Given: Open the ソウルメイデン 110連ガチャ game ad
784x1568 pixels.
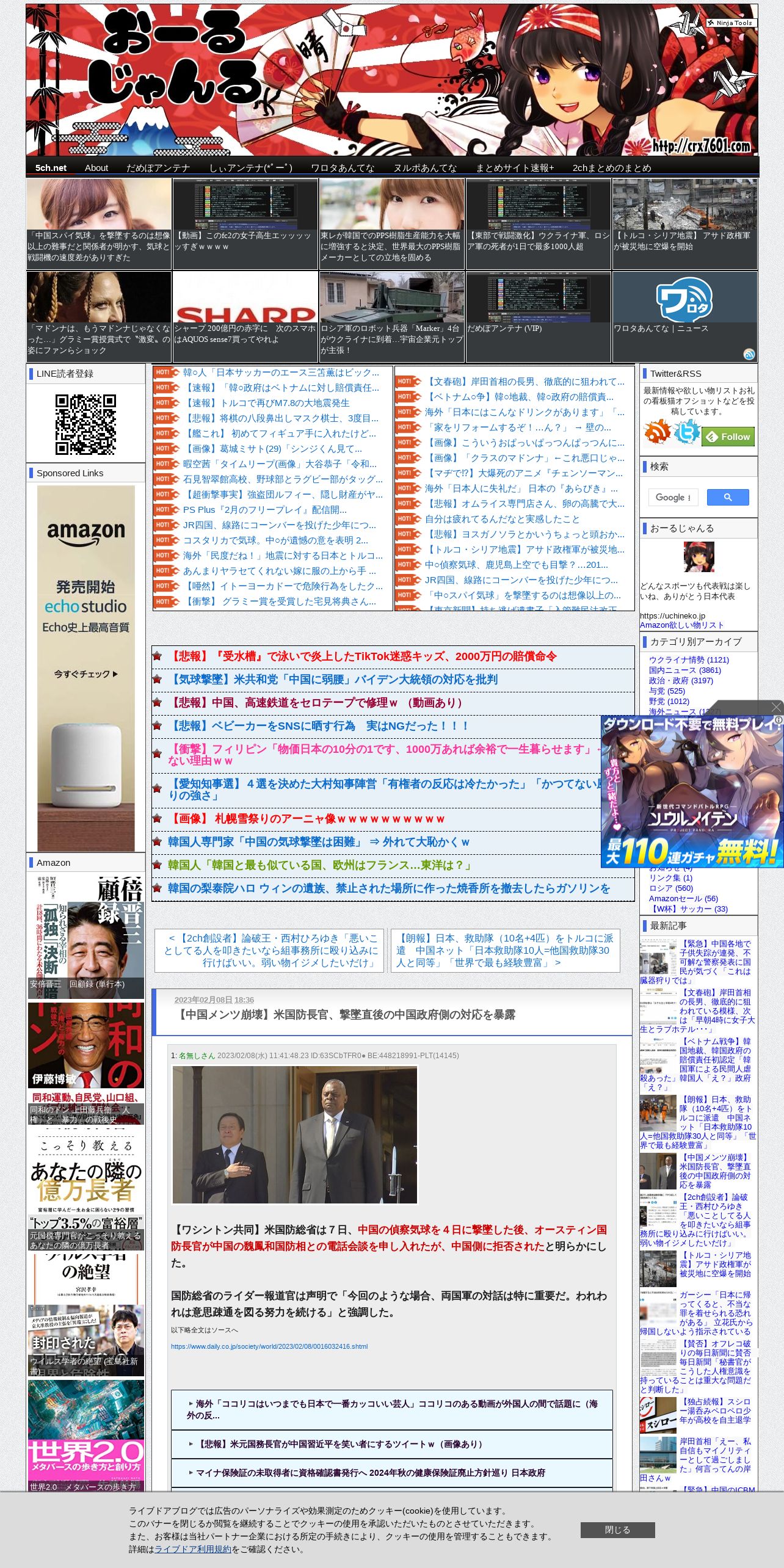Looking at the screenshot, I should coord(692,791).
